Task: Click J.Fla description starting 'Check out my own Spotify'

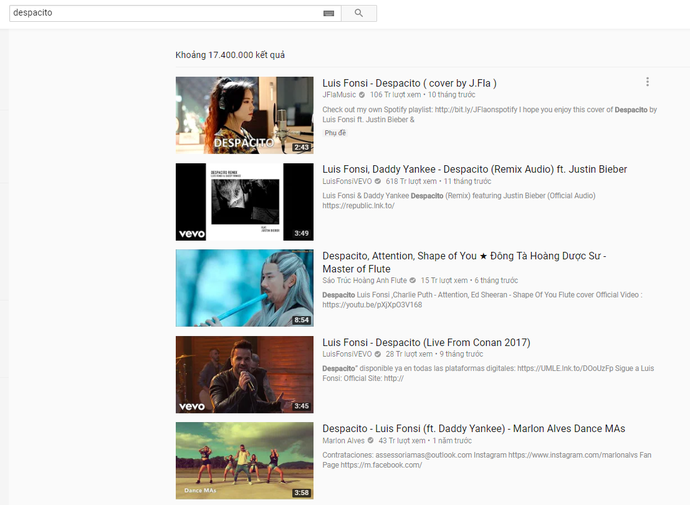Action: click(x=489, y=115)
